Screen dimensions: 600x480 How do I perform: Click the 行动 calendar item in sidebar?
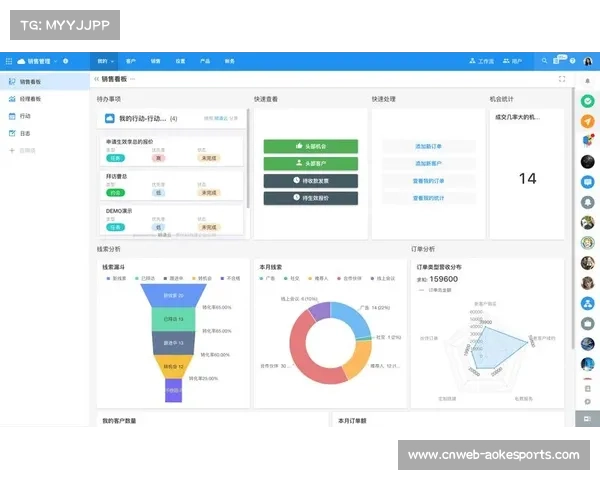[25, 116]
